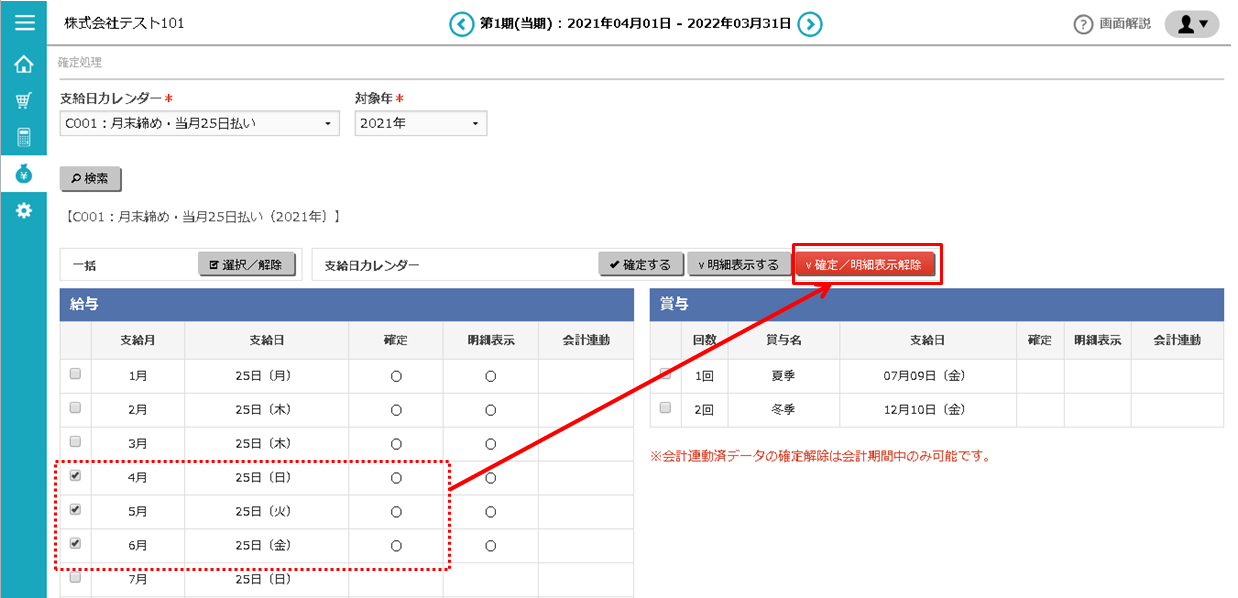This screenshot has height=598, width=1238.
Task: Open the shopping cart section in the sidebar
Action: coord(25,100)
